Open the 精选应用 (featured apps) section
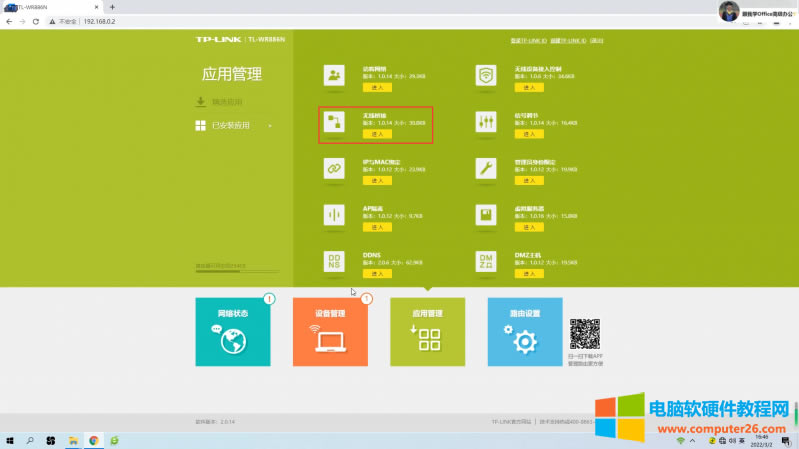799x449 pixels. (225, 102)
